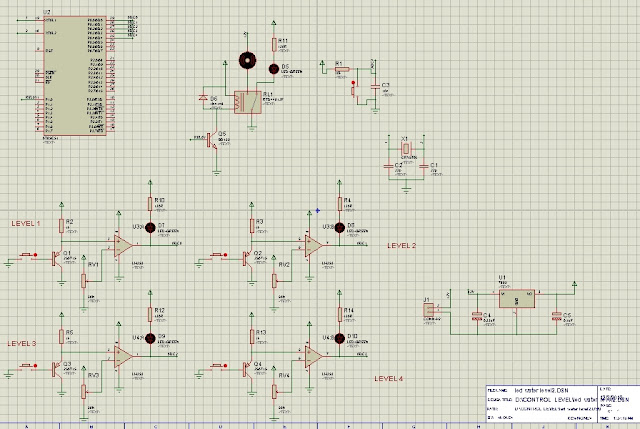Select op-amp U3:B in Level 2
This screenshot has height=429, width=640.
tap(313, 246)
